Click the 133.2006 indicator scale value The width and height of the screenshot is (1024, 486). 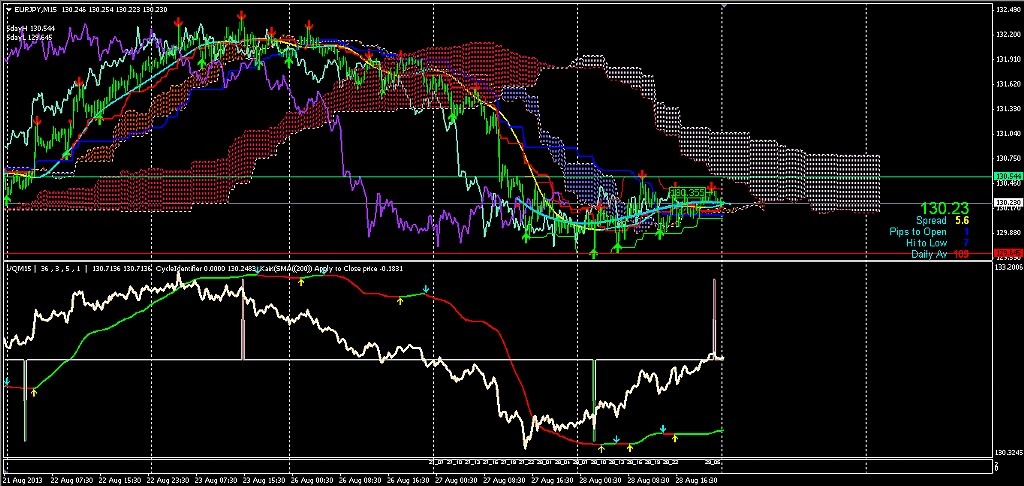tap(1007, 267)
